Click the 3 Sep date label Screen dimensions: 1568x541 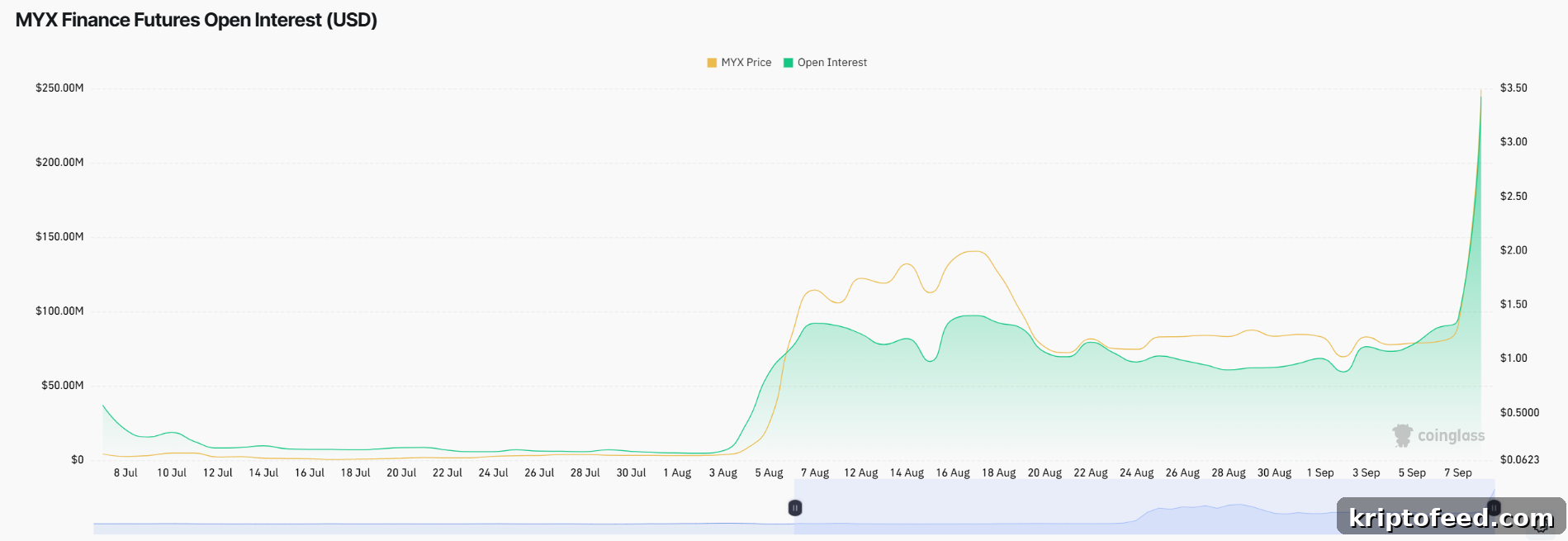1367,473
